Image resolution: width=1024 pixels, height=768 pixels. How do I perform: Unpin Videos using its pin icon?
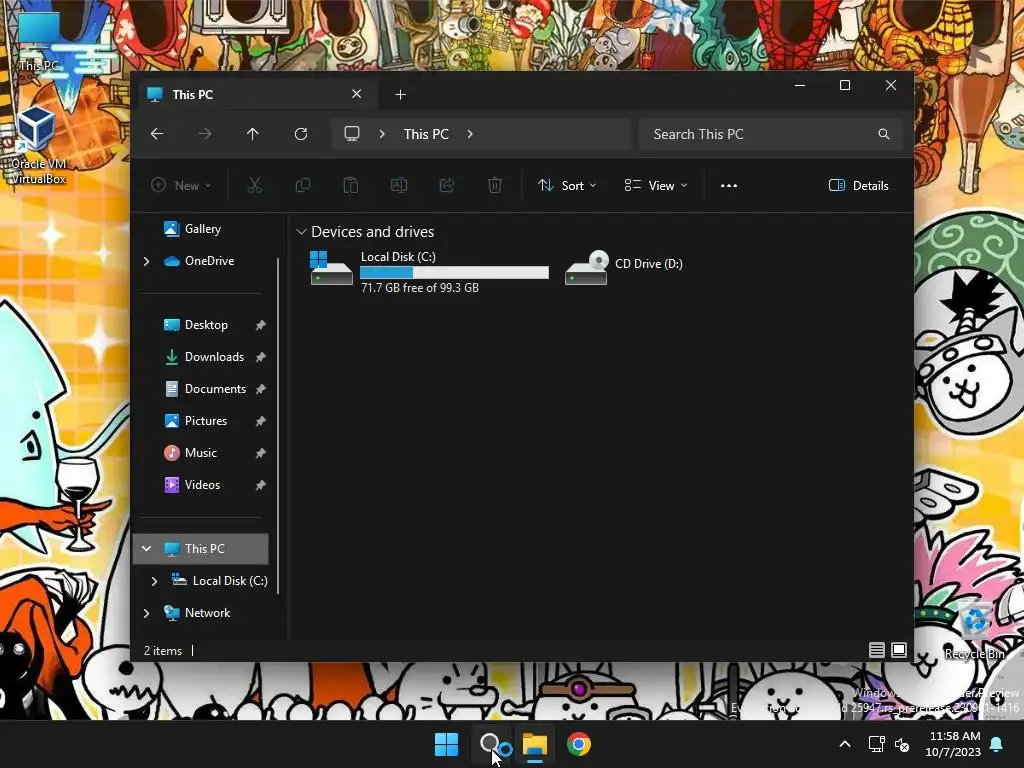pyautogui.click(x=261, y=485)
